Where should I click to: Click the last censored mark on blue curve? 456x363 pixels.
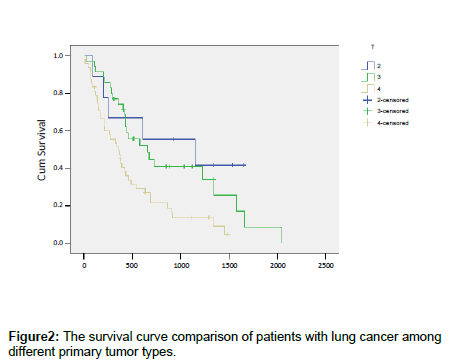244,165
